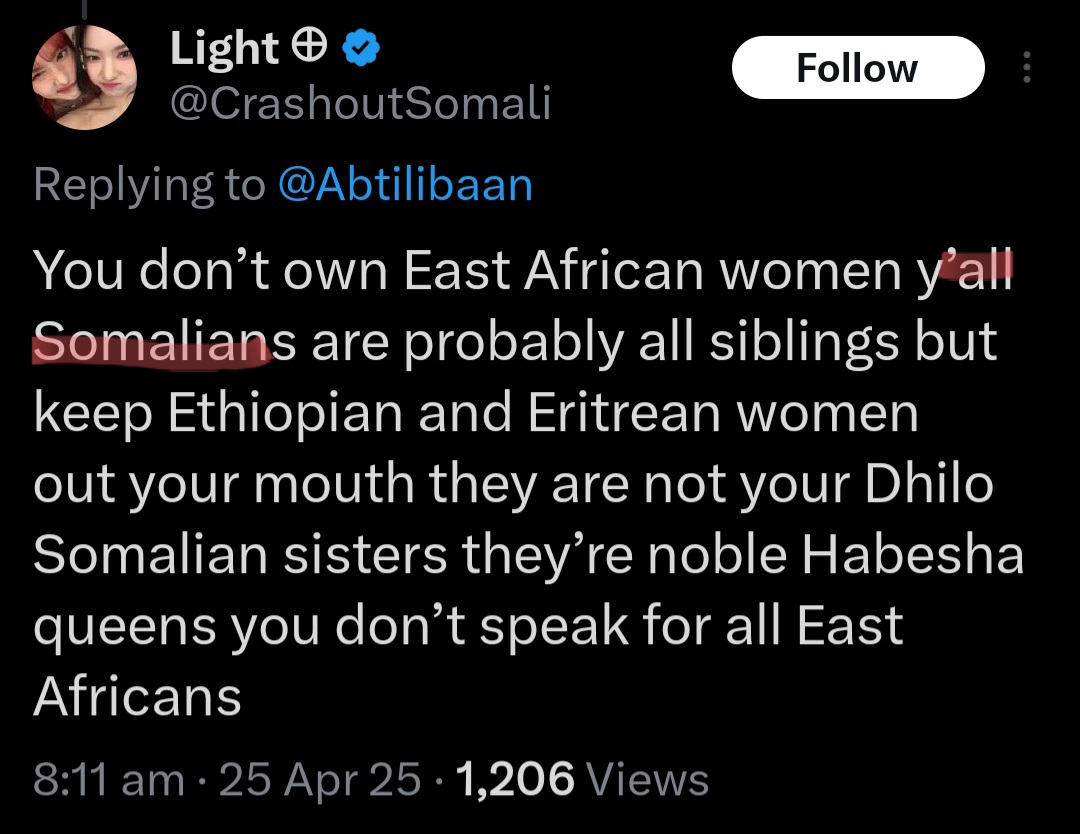Click the display name Light
The height and width of the screenshot is (834, 1080).
point(224,49)
